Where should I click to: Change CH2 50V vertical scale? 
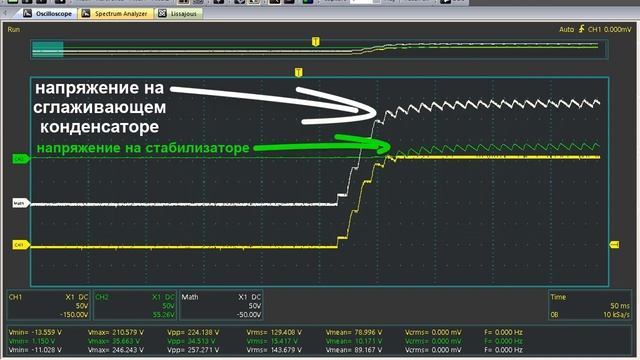pyautogui.click(x=168, y=306)
